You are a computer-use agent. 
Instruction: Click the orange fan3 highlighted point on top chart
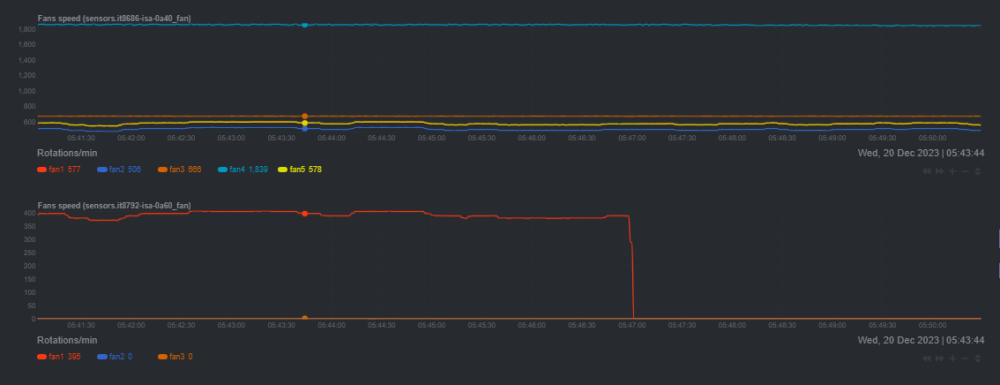click(305, 116)
